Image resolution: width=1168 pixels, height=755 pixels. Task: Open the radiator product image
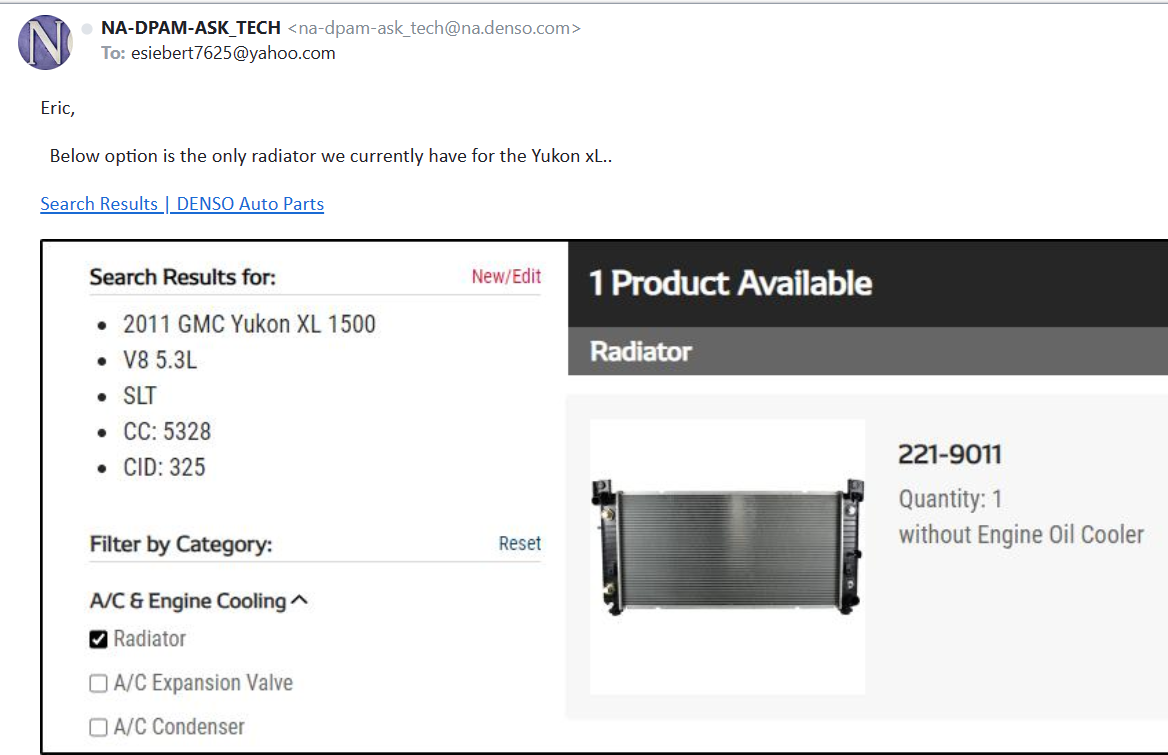[x=728, y=557]
